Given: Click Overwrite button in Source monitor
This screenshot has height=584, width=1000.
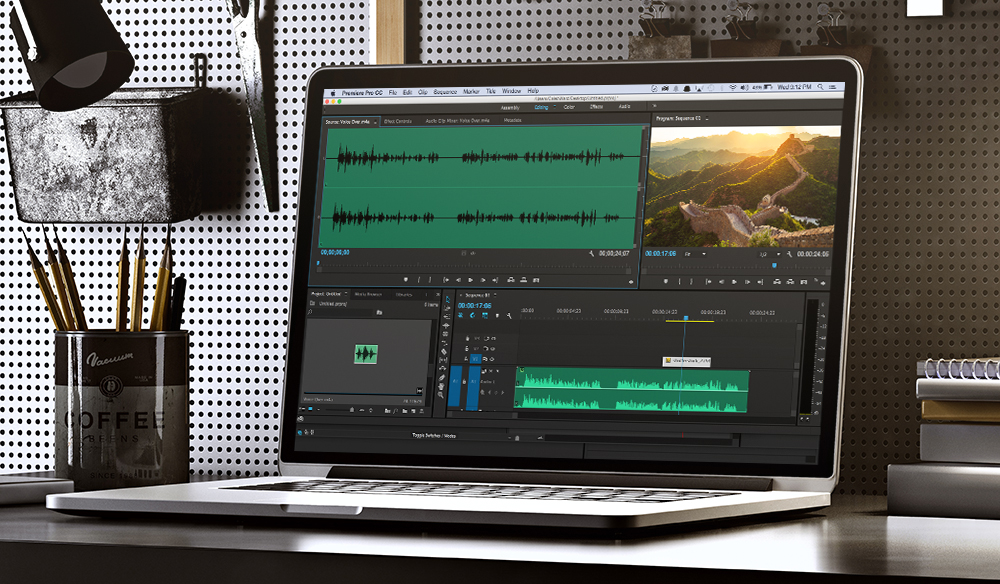Looking at the screenshot, I should click(x=524, y=280).
